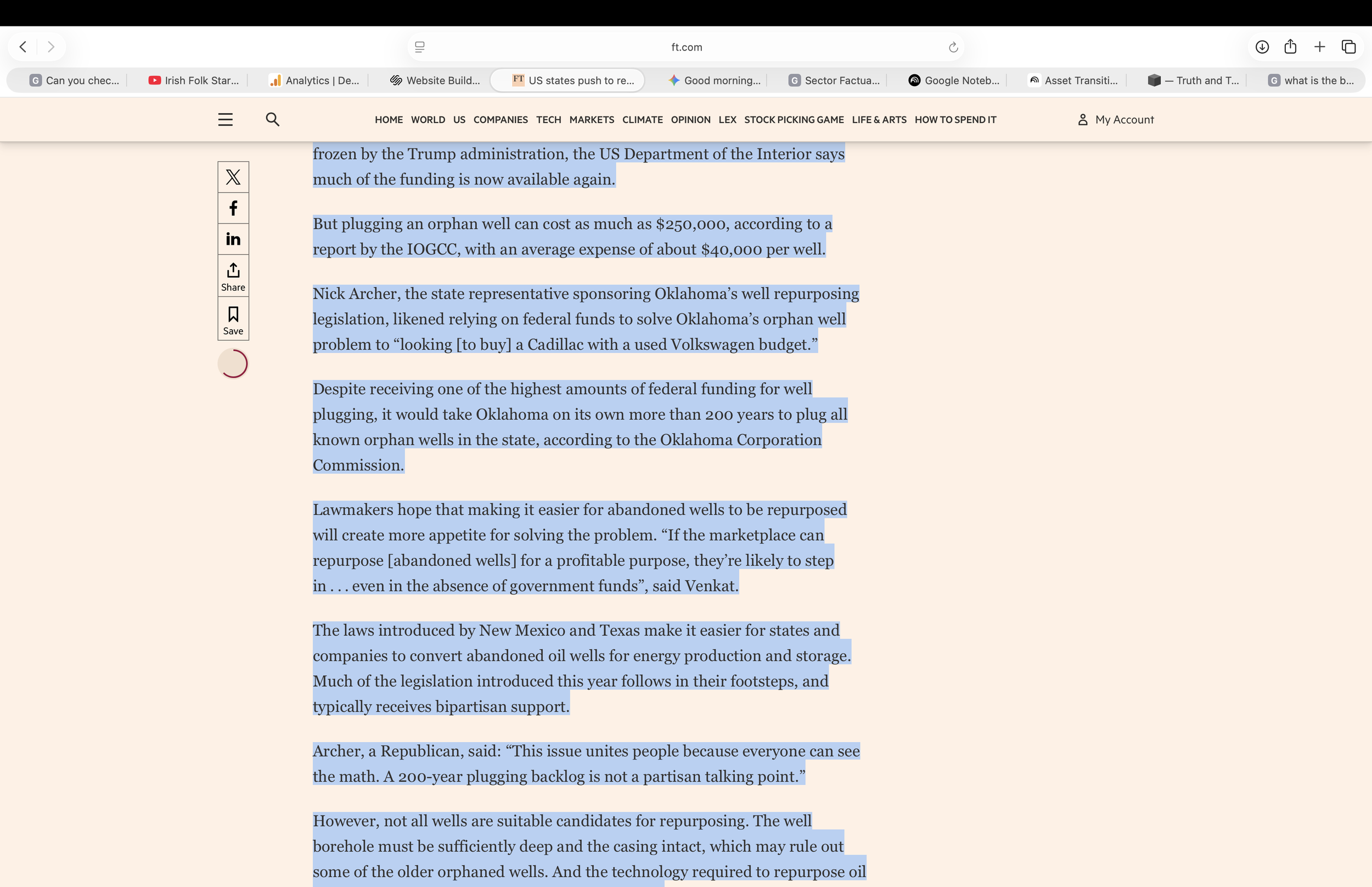The width and height of the screenshot is (1372, 887).
Task: Share the article on X
Action: tap(233, 177)
